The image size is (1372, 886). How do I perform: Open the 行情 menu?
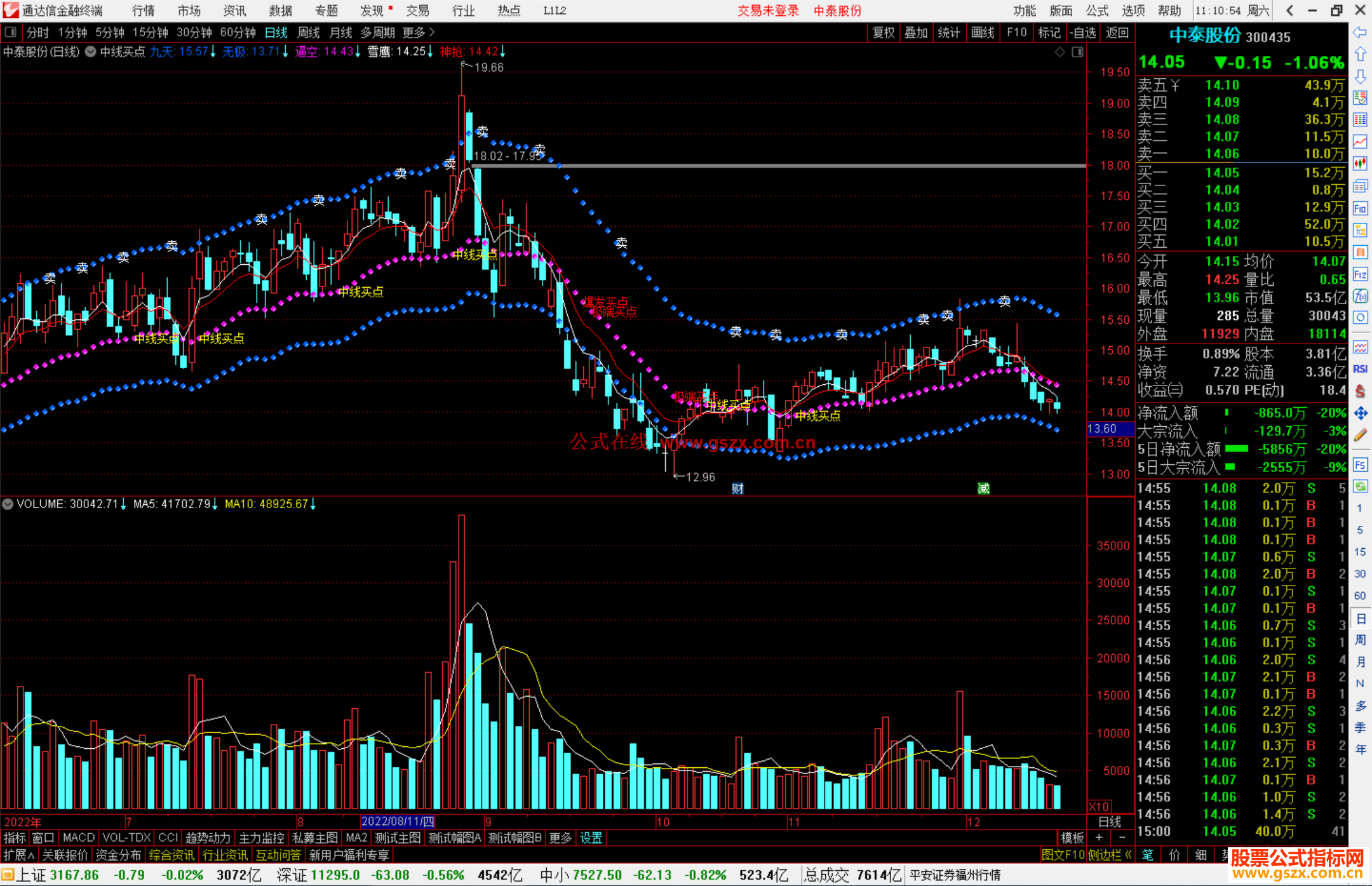pyautogui.click(x=143, y=11)
